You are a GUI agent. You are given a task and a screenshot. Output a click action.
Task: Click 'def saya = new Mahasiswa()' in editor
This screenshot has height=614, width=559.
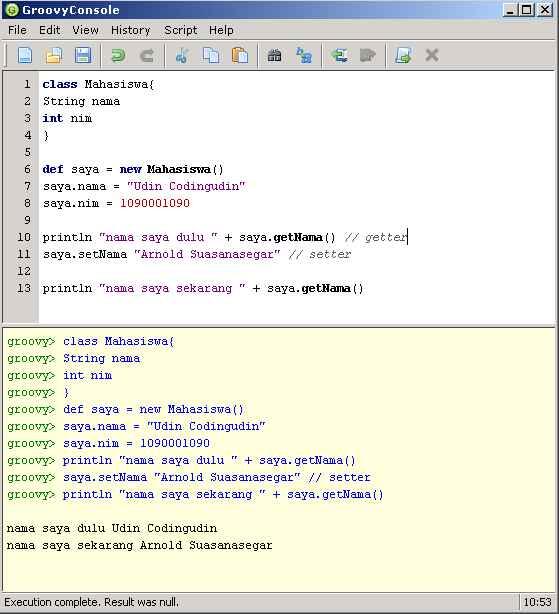point(133,170)
